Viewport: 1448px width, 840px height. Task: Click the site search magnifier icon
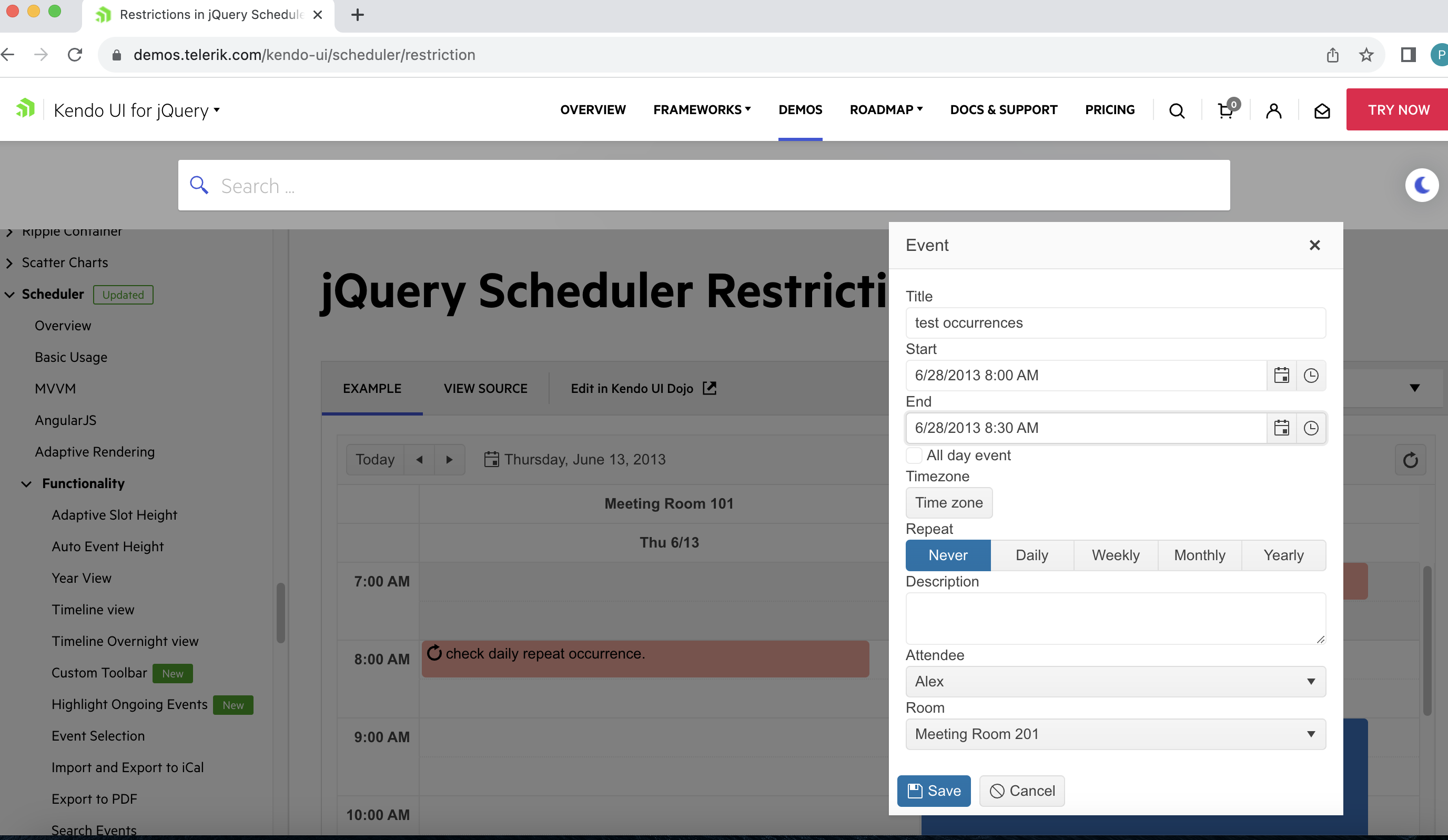pyautogui.click(x=1176, y=110)
